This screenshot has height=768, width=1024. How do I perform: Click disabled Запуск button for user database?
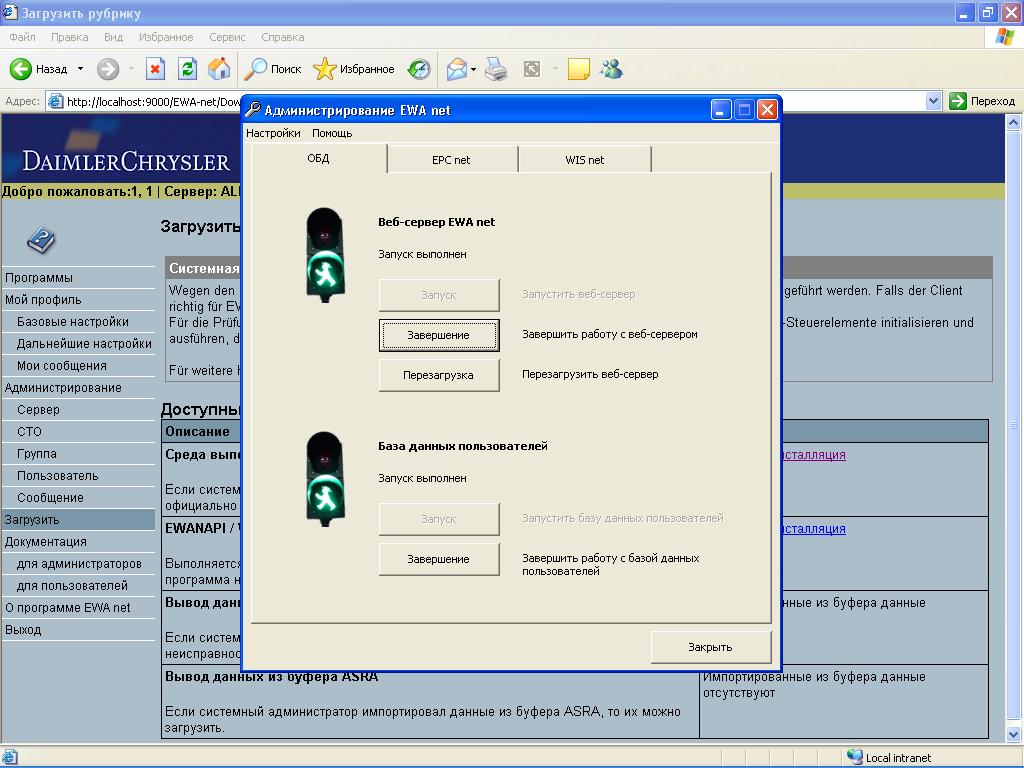439,519
